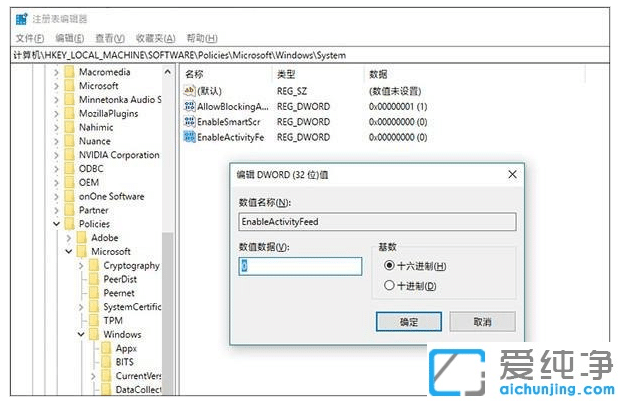
Task: Open the 文件(F) menu
Action: (30, 38)
